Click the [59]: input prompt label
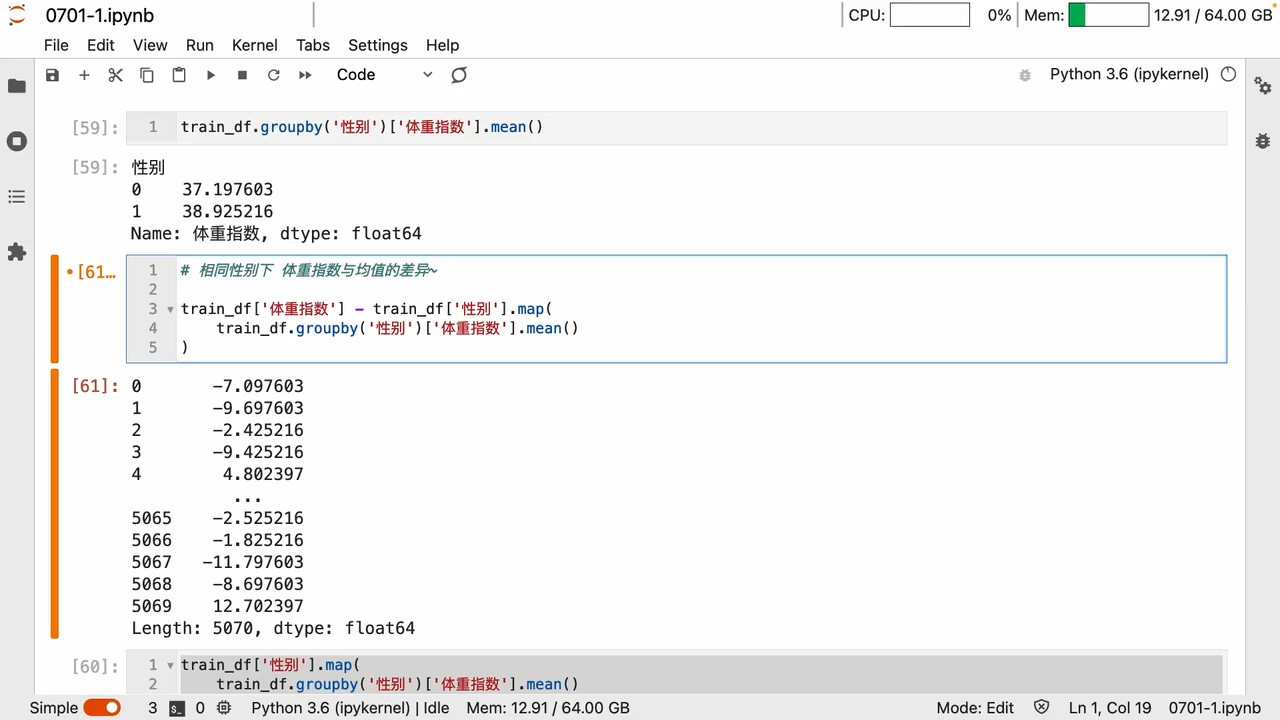This screenshot has height=720, width=1280. coord(95,128)
